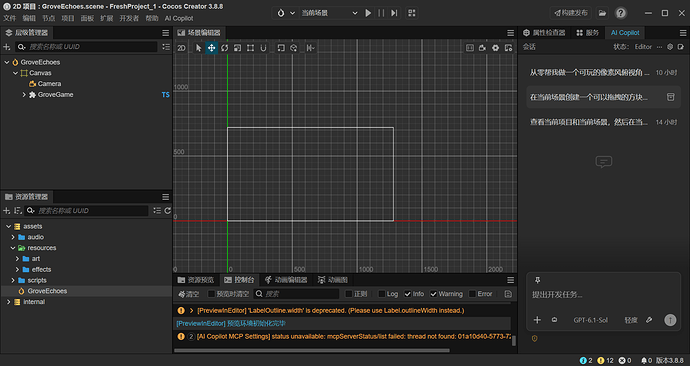Image resolution: width=690 pixels, height=366 pixels.
Task: Open the hierarchy panel hamburger menu
Action: 165,33
